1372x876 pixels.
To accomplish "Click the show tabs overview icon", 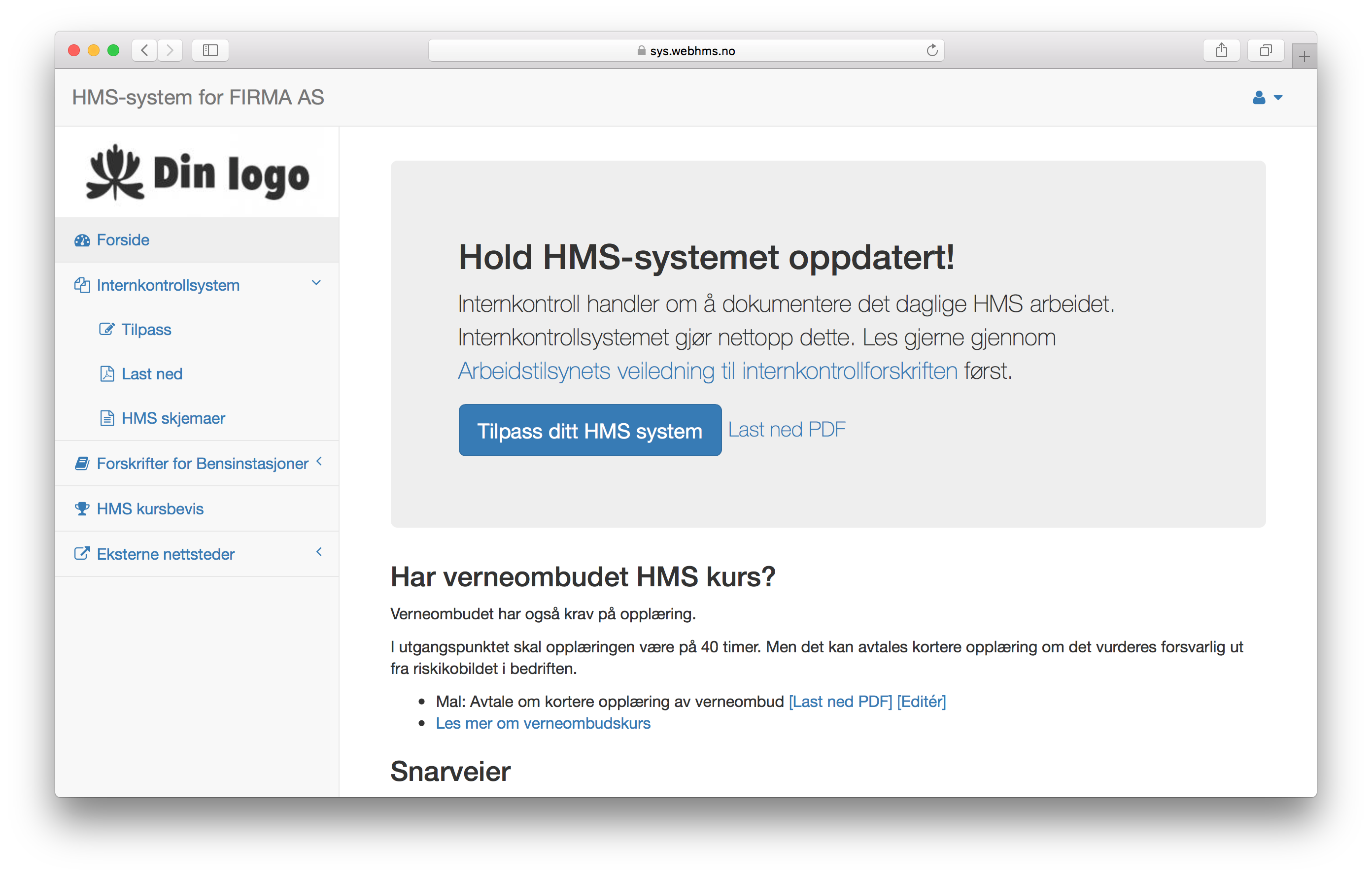I will coord(1266,51).
